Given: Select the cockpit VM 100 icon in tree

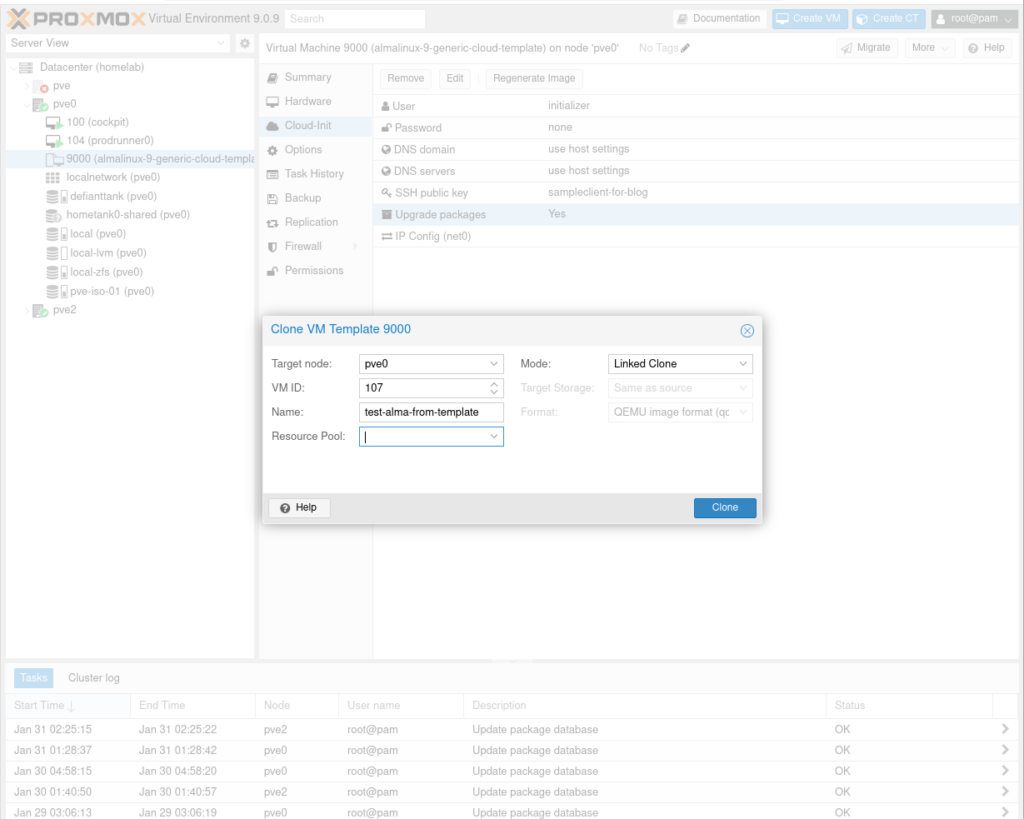Looking at the screenshot, I should click(54, 122).
